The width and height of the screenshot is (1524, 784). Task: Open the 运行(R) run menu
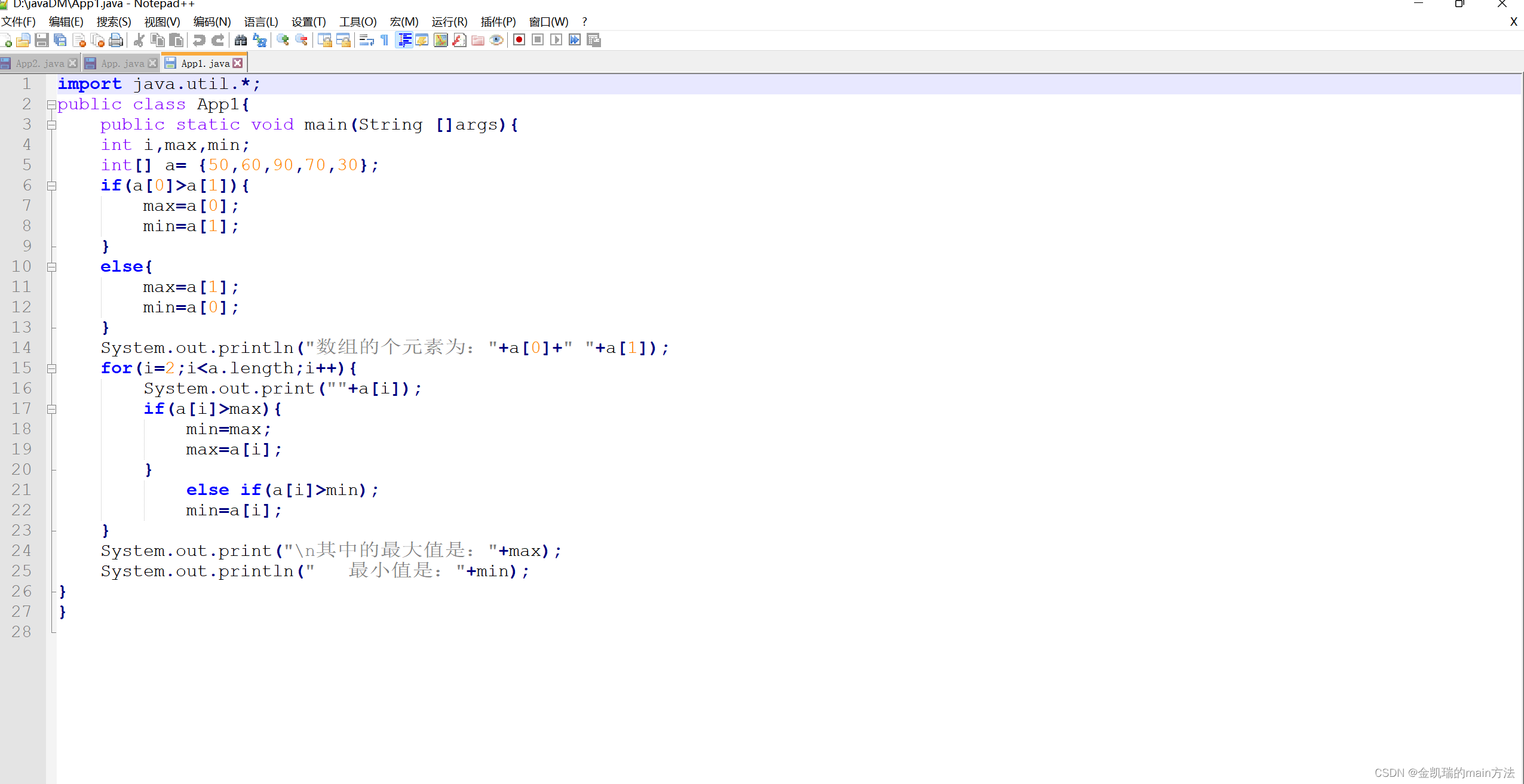pos(449,21)
